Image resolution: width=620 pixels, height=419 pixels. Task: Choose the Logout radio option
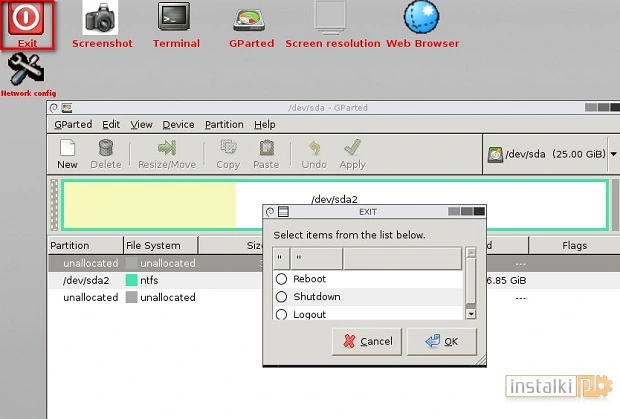tap(281, 314)
